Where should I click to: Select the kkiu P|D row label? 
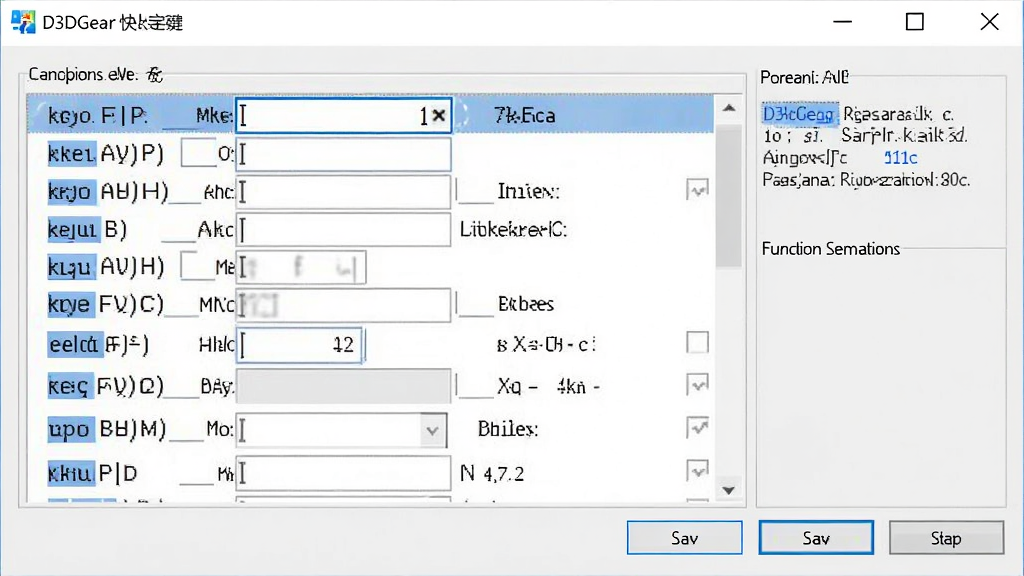pos(93,473)
